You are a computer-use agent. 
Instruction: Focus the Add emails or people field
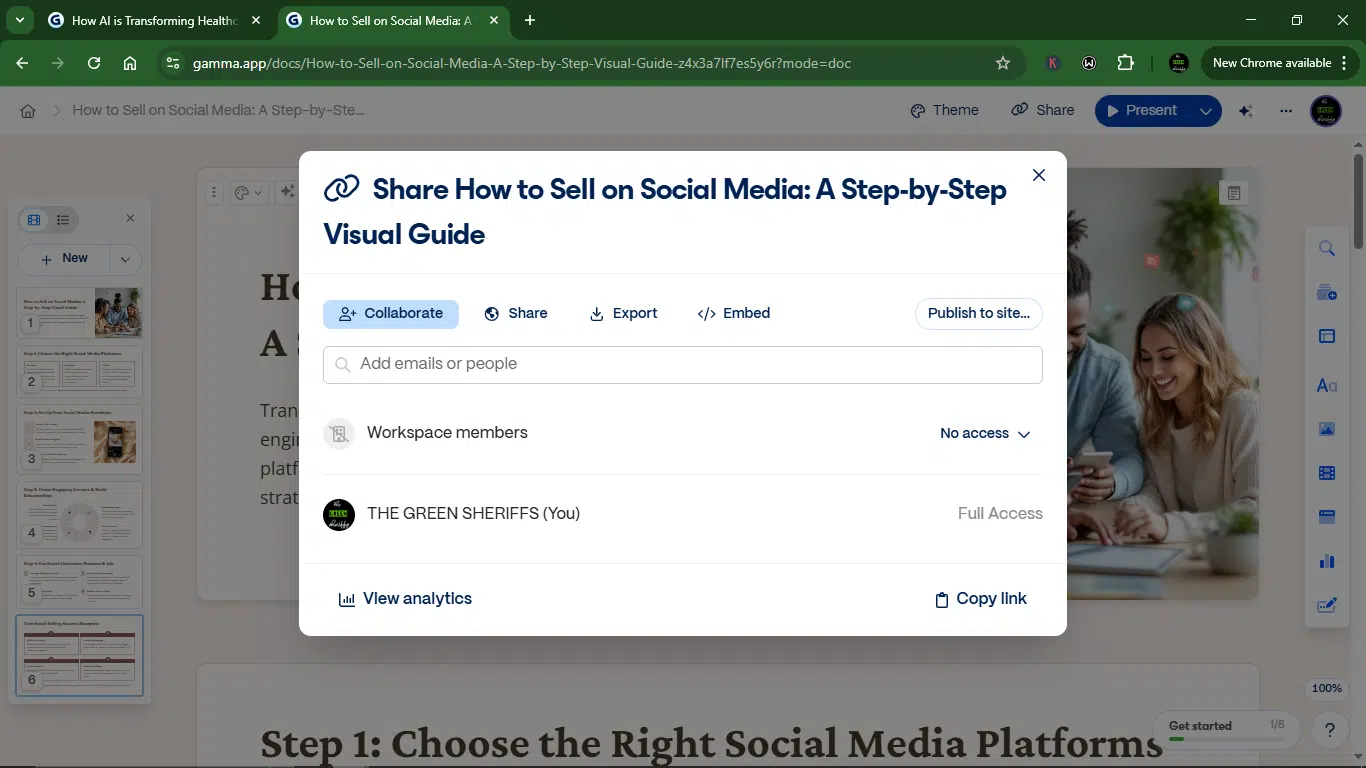(683, 364)
